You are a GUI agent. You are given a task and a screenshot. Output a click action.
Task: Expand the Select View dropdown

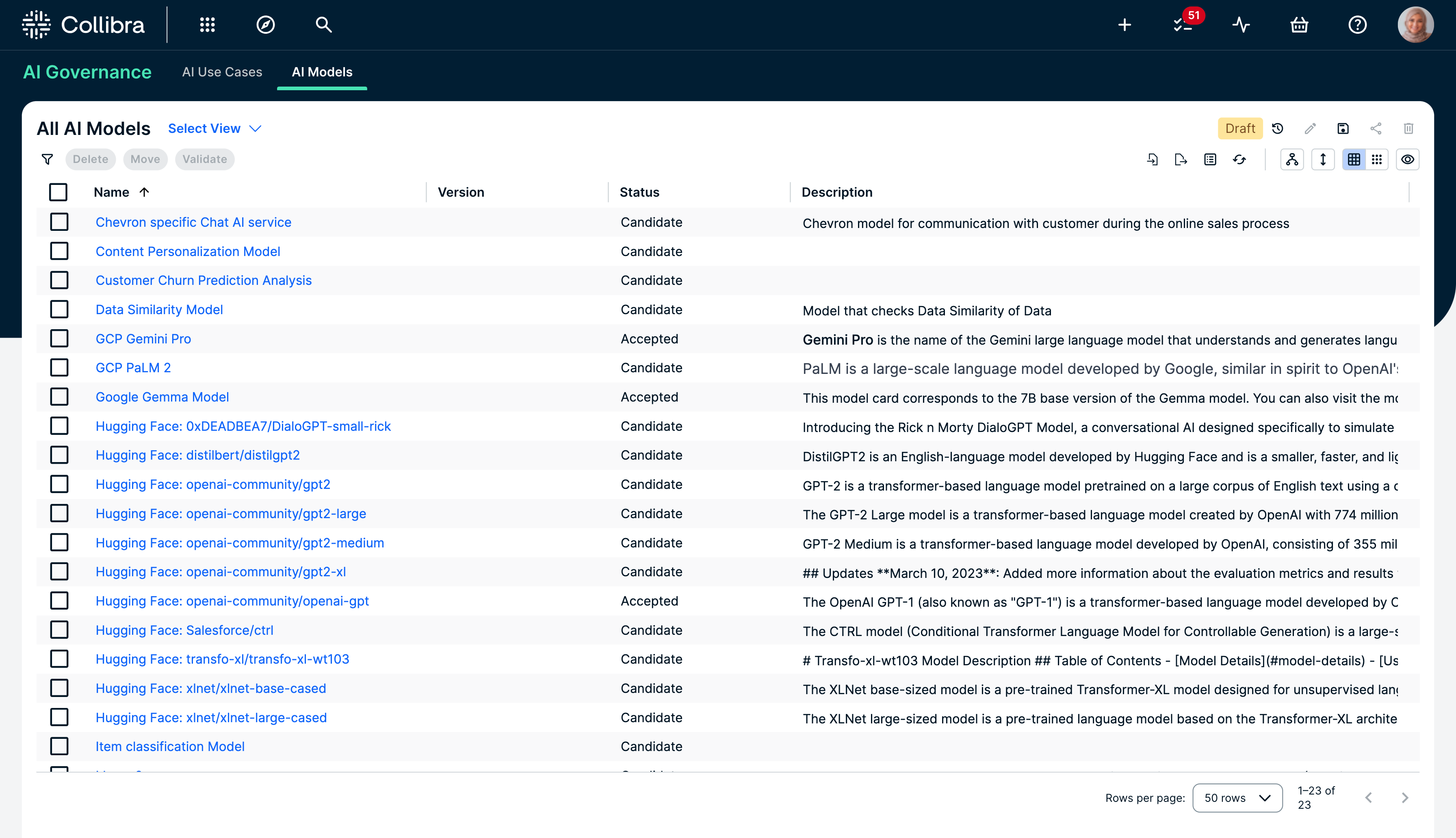point(214,128)
